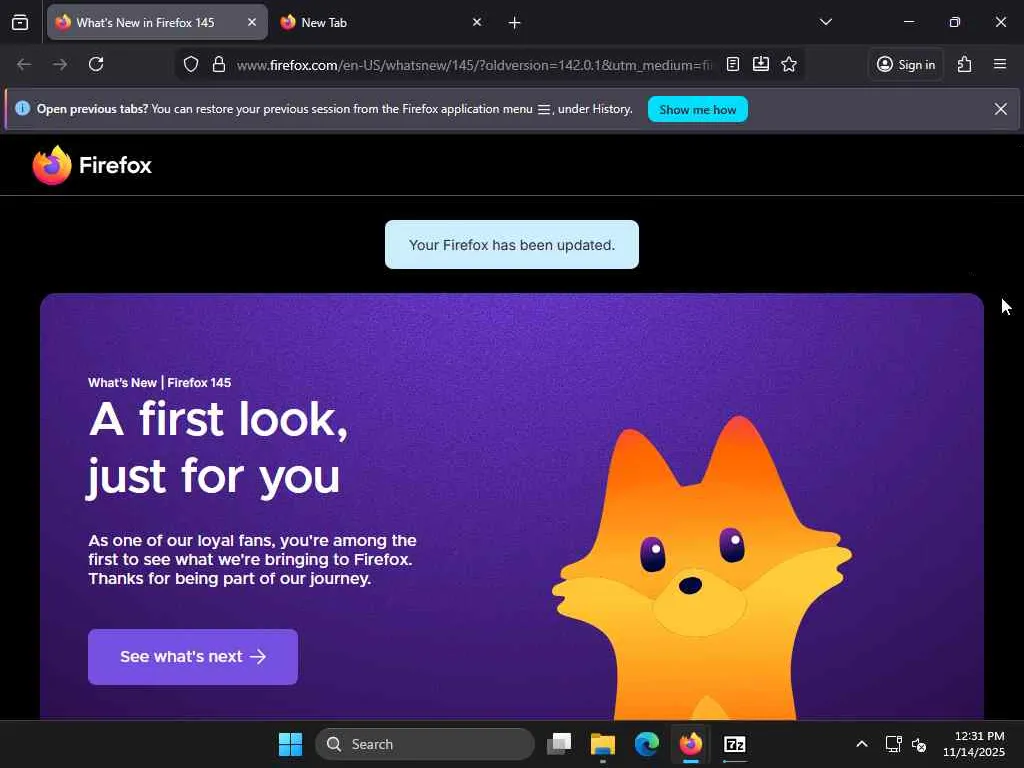The height and width of the screenshot is (768, 1024).
Task: Click the Sign in account button
Action: coord(906,64)
